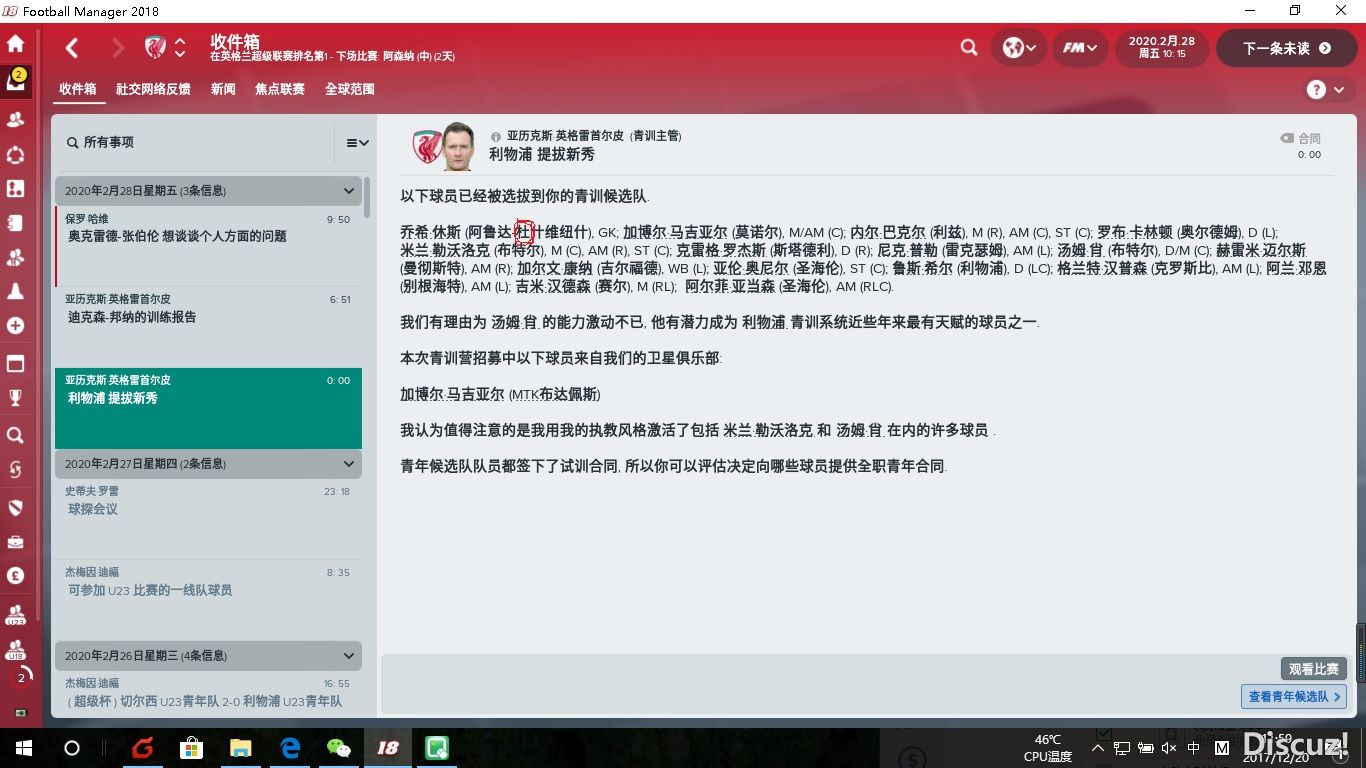Open the Tactics board icon in sidebar
The width and height of the screenshot is (1366, 768).
click(15, 188)
